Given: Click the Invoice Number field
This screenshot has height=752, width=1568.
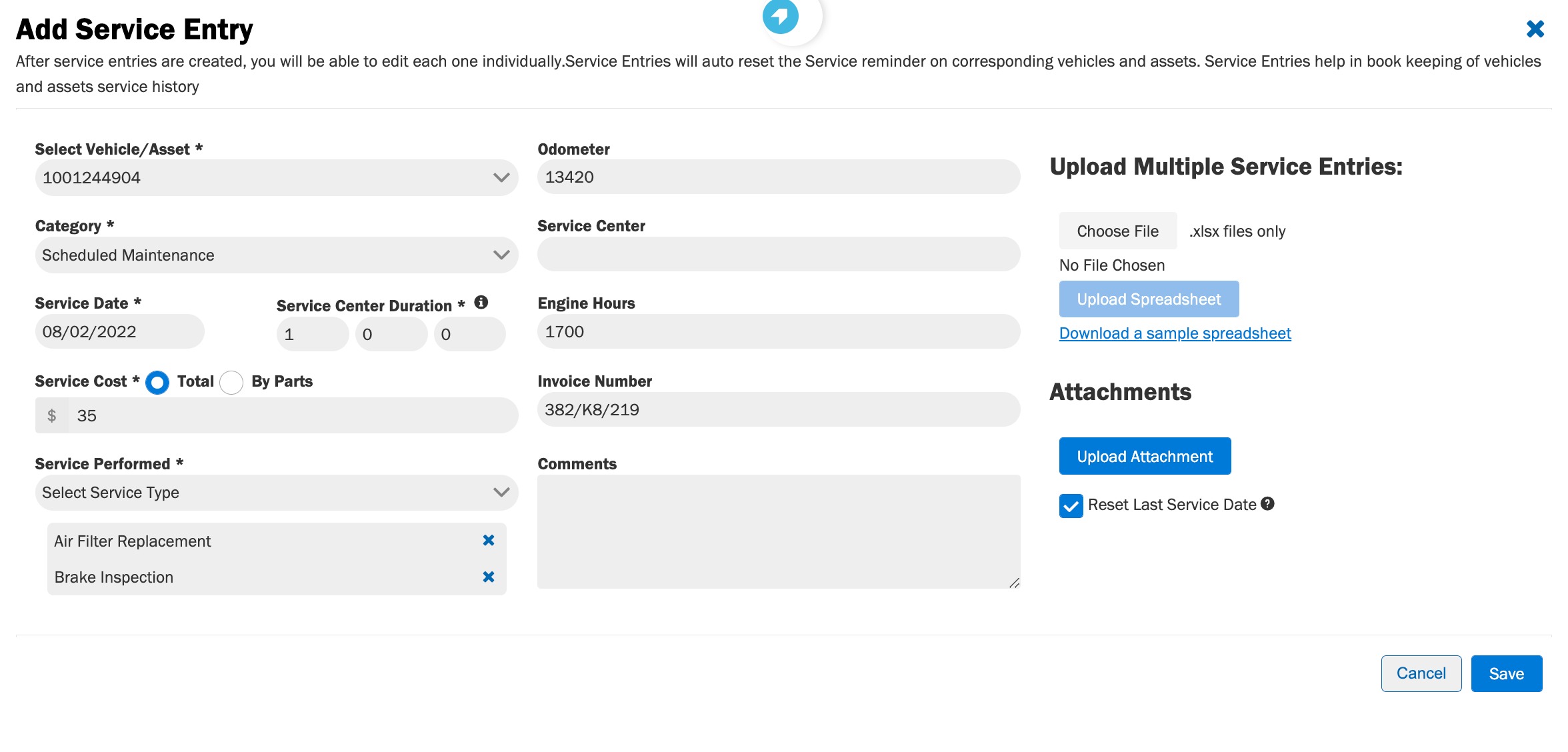Looking at the screenshot, I should click(779, 409).
